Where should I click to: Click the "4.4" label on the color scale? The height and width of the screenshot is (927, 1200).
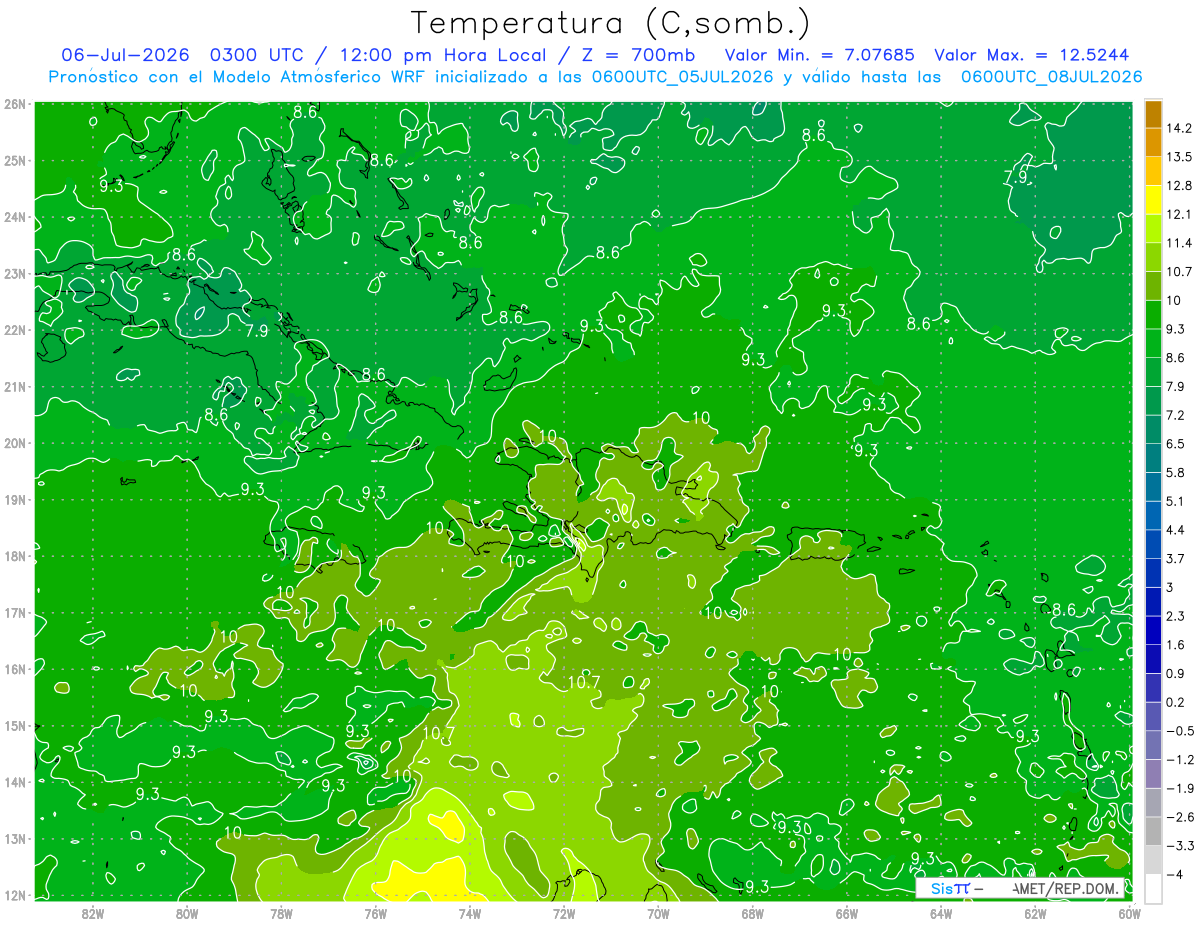point(1176,530)
